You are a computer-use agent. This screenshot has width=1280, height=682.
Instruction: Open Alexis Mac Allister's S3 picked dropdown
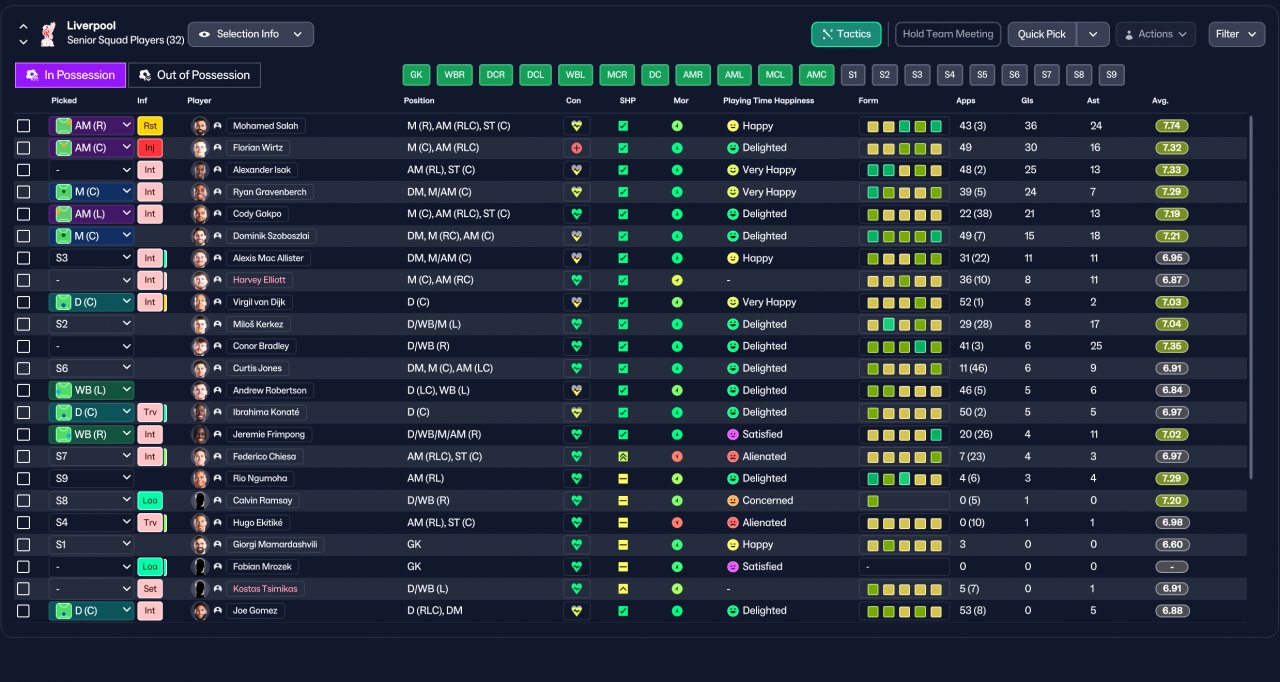tap(91, 258)
